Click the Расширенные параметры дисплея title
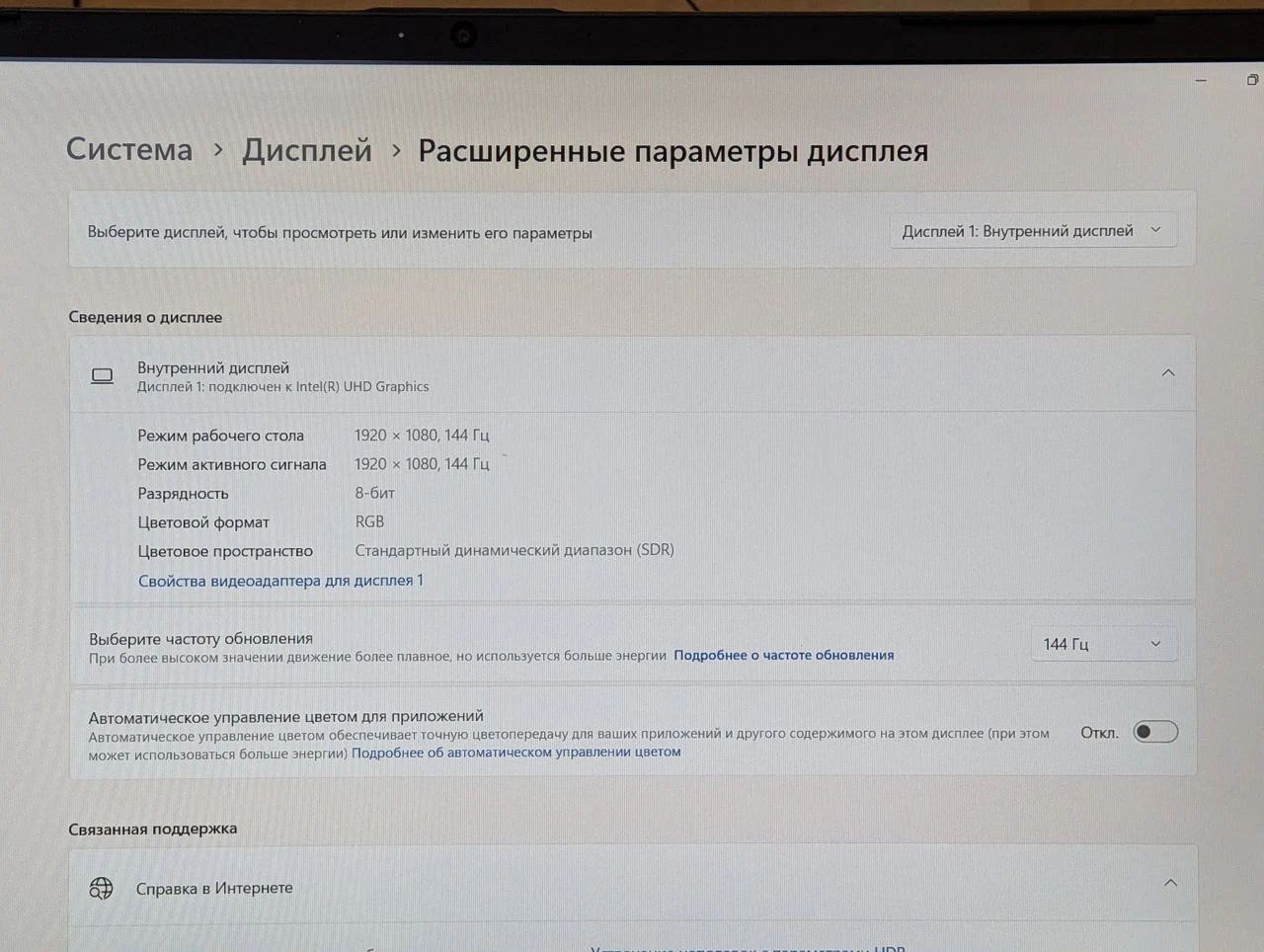Screen dimensions: 1264x952 click(x=673, y=151)
